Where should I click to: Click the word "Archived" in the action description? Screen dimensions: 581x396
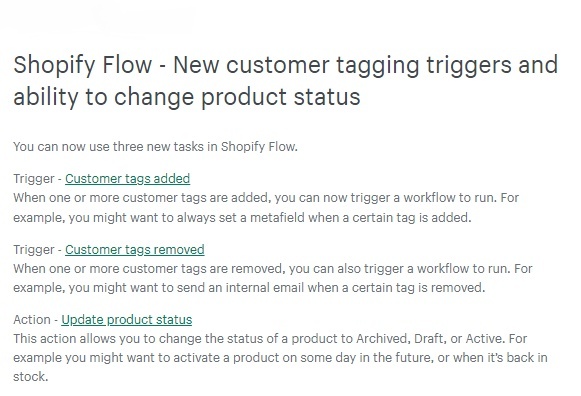point(382,339)
